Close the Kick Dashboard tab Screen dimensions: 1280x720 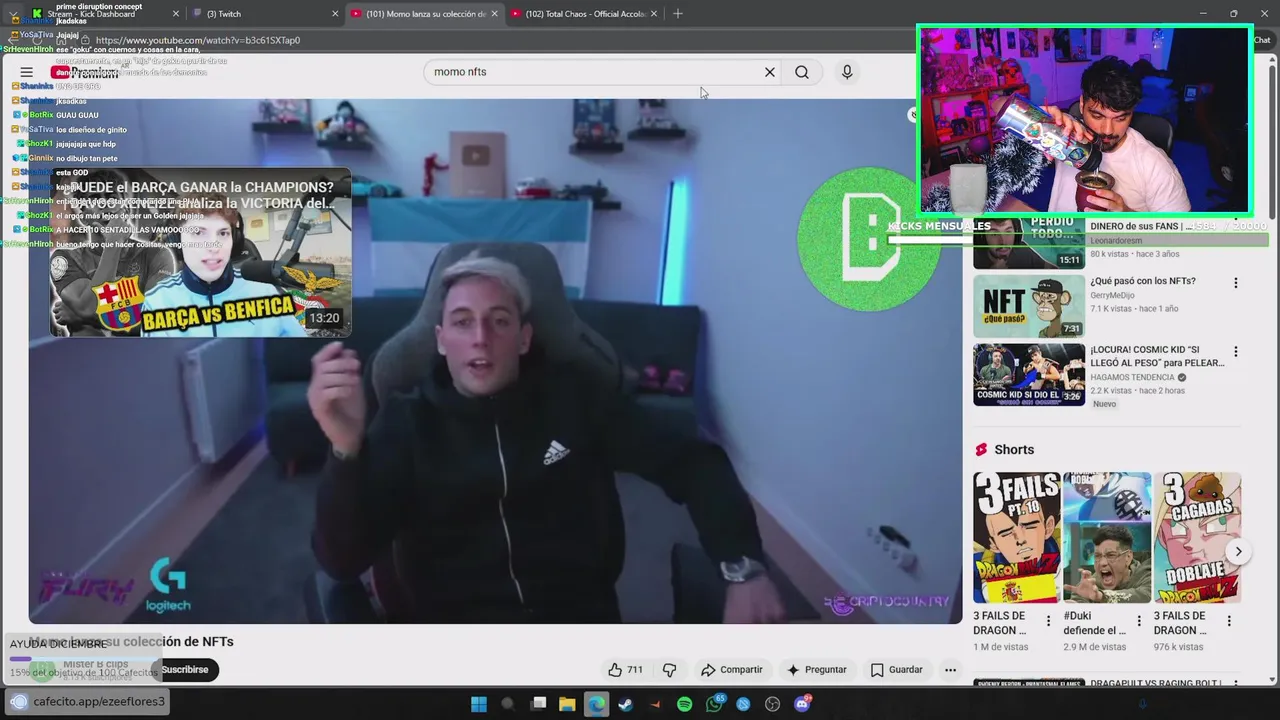pos(176,14)
